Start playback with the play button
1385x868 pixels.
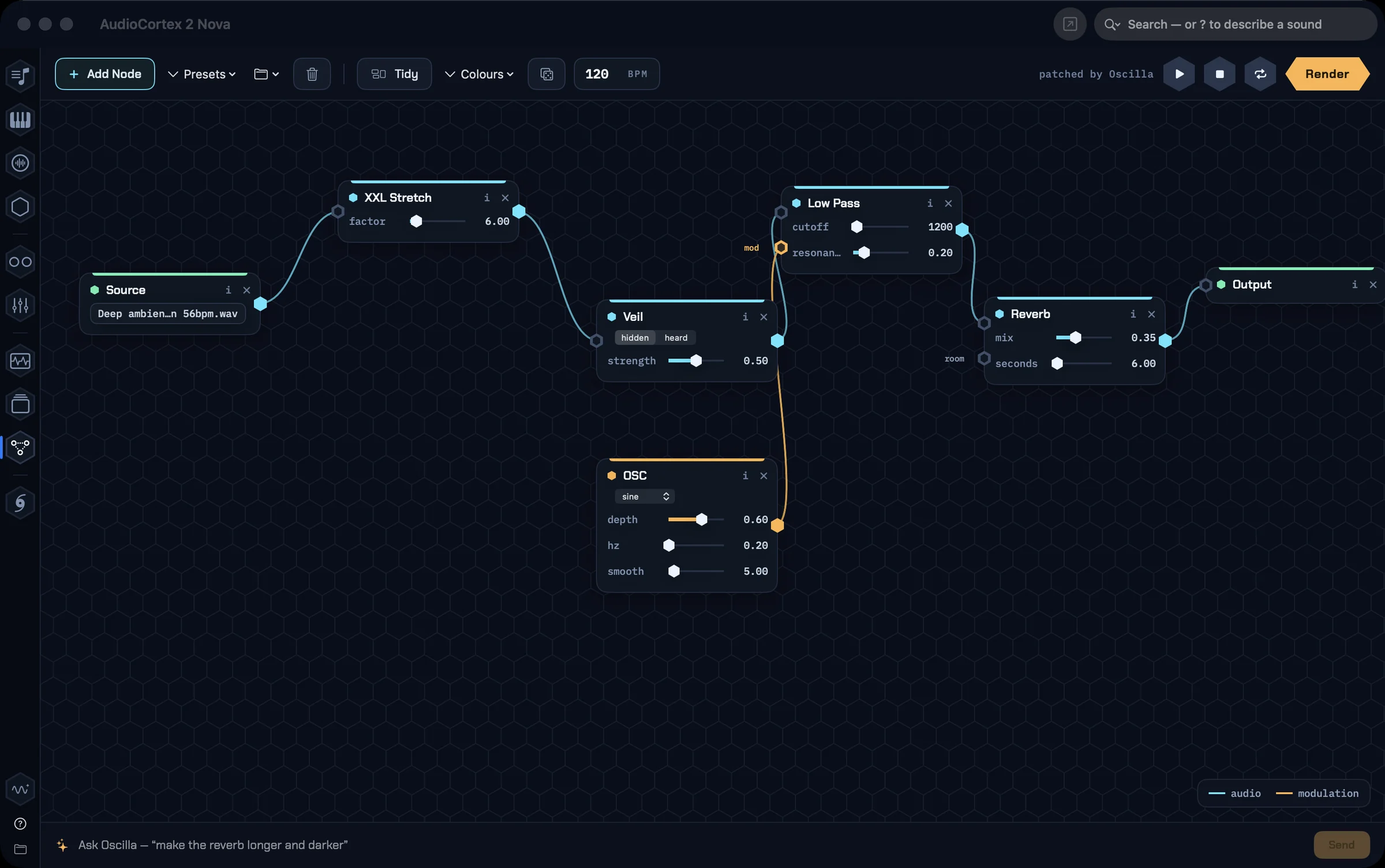1179,74
